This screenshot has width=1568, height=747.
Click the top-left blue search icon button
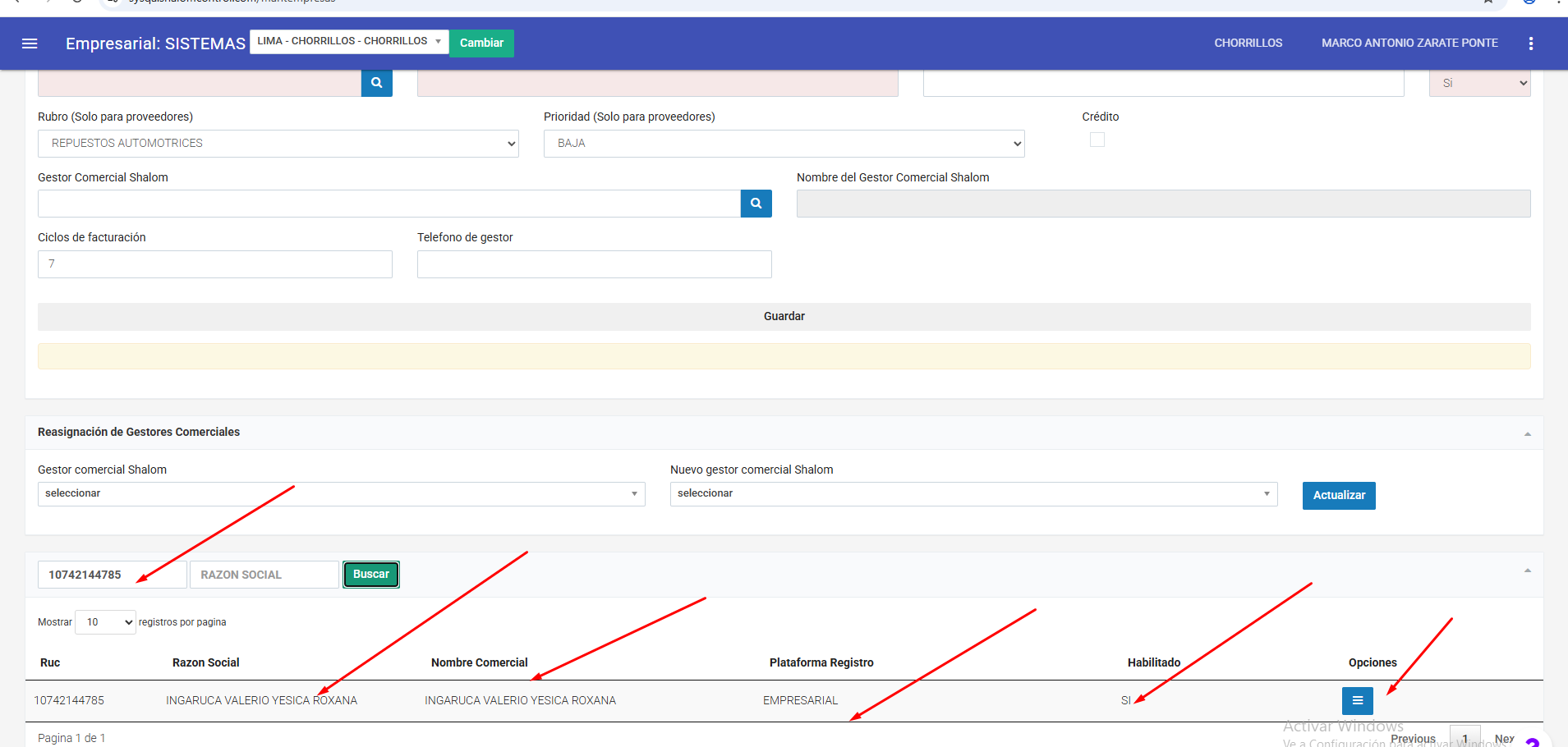(x=376, y=83)
